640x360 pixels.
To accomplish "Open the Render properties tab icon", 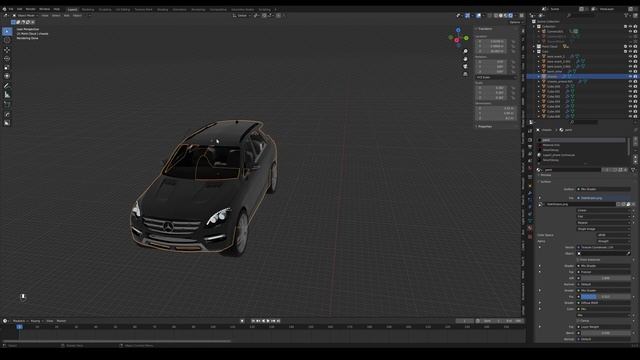I will point(530,140).
